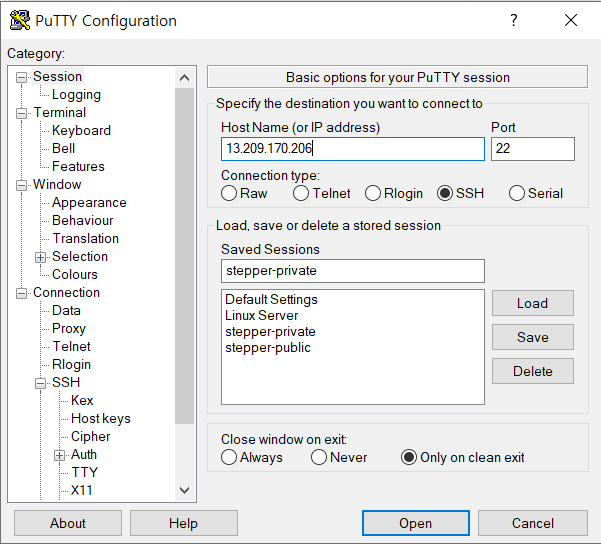Open the Features category
Viewport: 601px width, 544px height.
coord(78,166)
